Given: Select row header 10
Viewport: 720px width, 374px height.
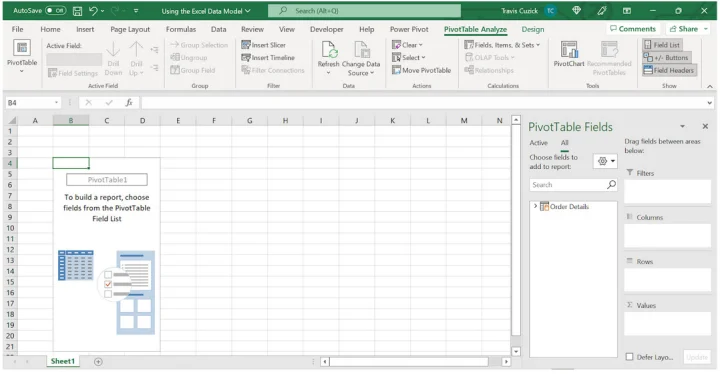Looking at the screenshot, I should coord(10,228).
